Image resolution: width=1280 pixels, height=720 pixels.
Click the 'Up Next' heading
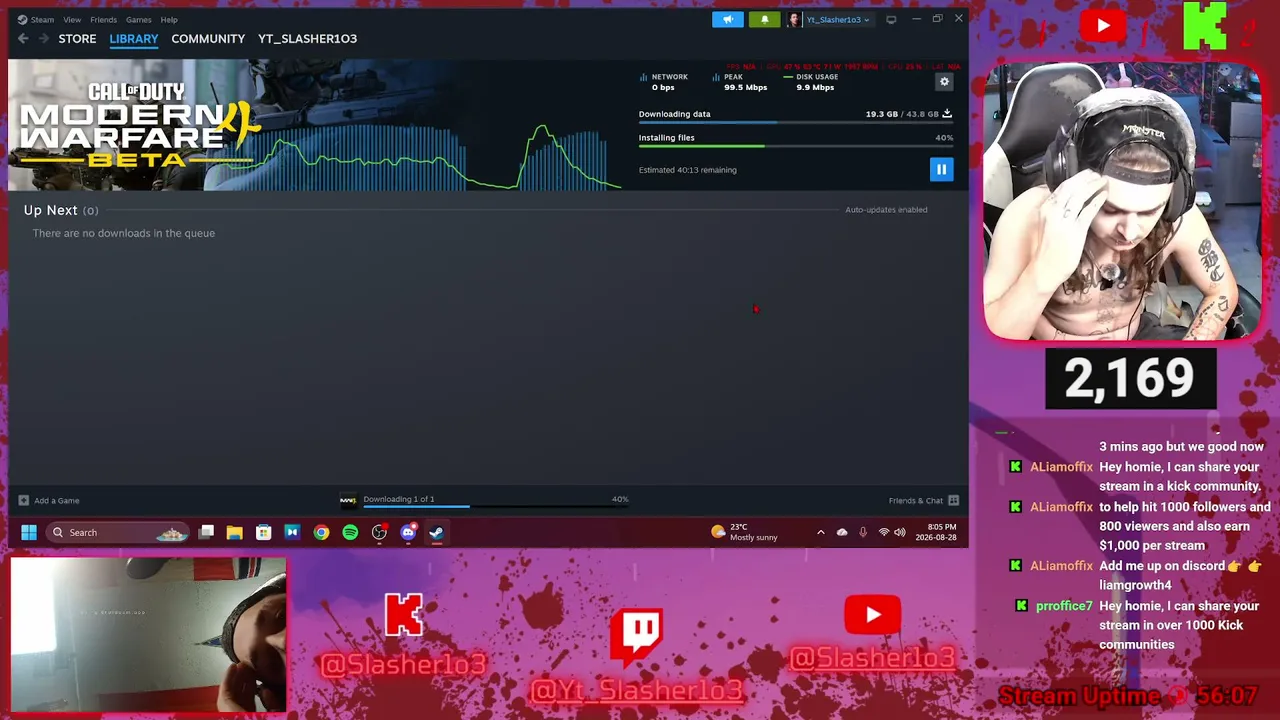click(51, 210)
